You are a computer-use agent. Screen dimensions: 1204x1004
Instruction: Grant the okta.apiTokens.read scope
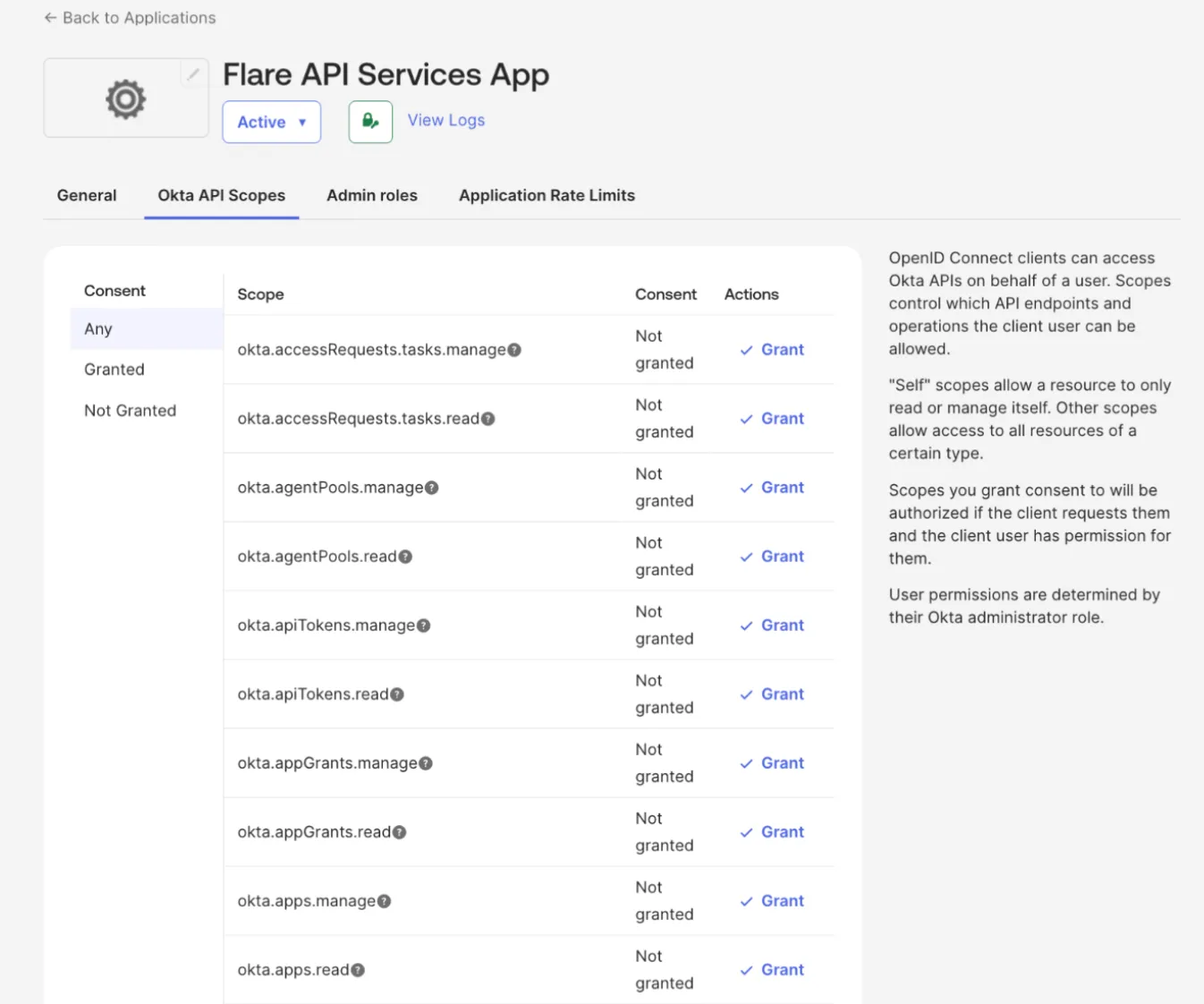772,694
